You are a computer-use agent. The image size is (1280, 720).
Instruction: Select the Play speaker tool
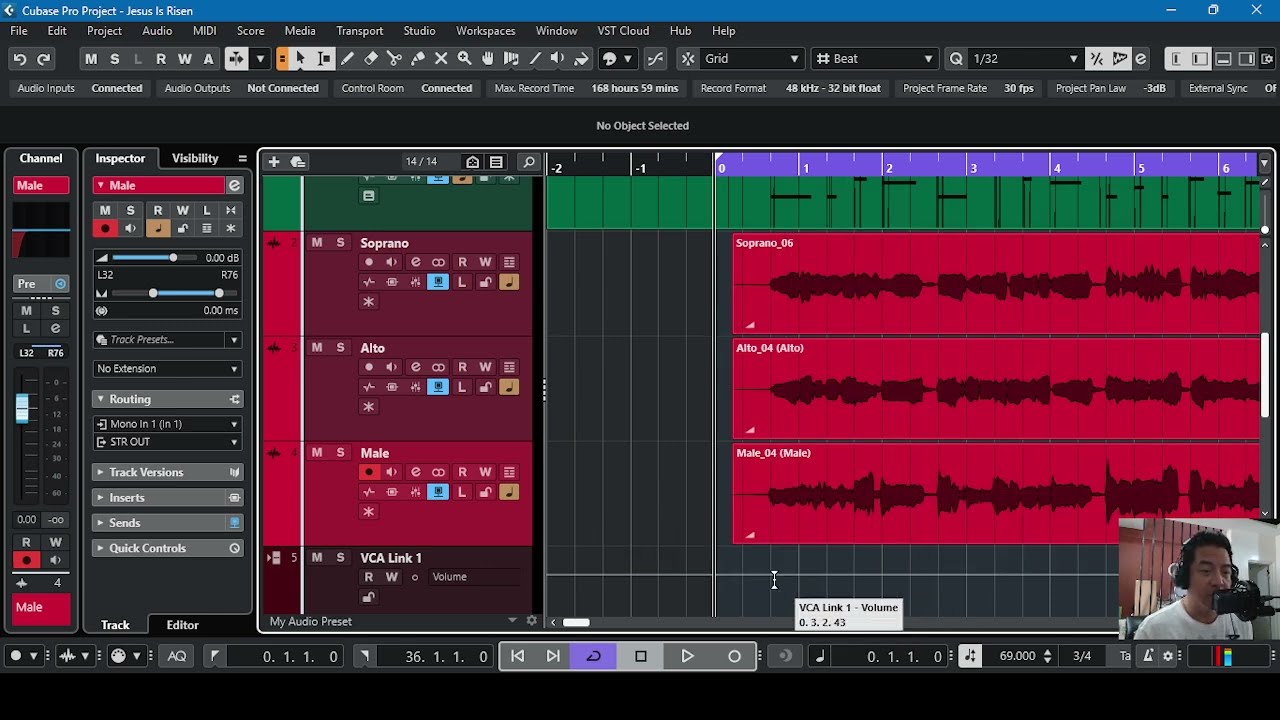[558, 59]
